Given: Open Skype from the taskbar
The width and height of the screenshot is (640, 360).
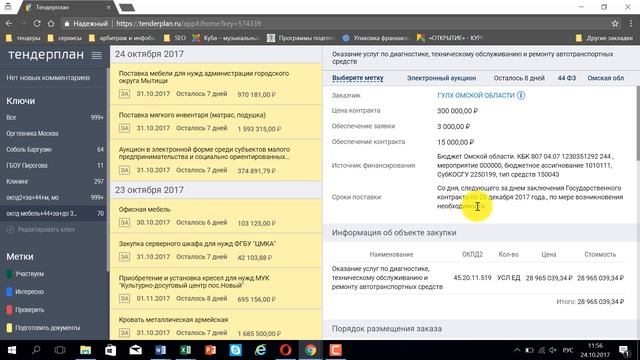Looking at the screenshot, I should (x=236, y=350).
